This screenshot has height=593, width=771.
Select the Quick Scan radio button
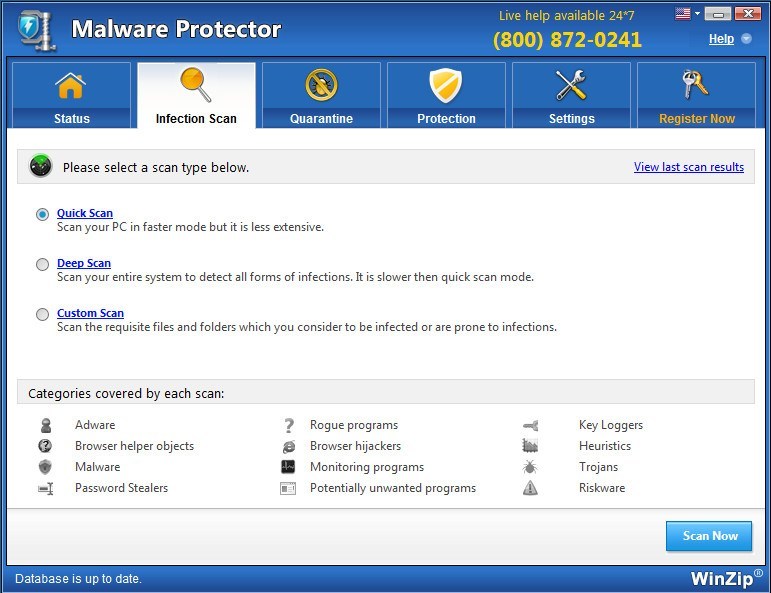pyautogui.click(x=42, y=214)
